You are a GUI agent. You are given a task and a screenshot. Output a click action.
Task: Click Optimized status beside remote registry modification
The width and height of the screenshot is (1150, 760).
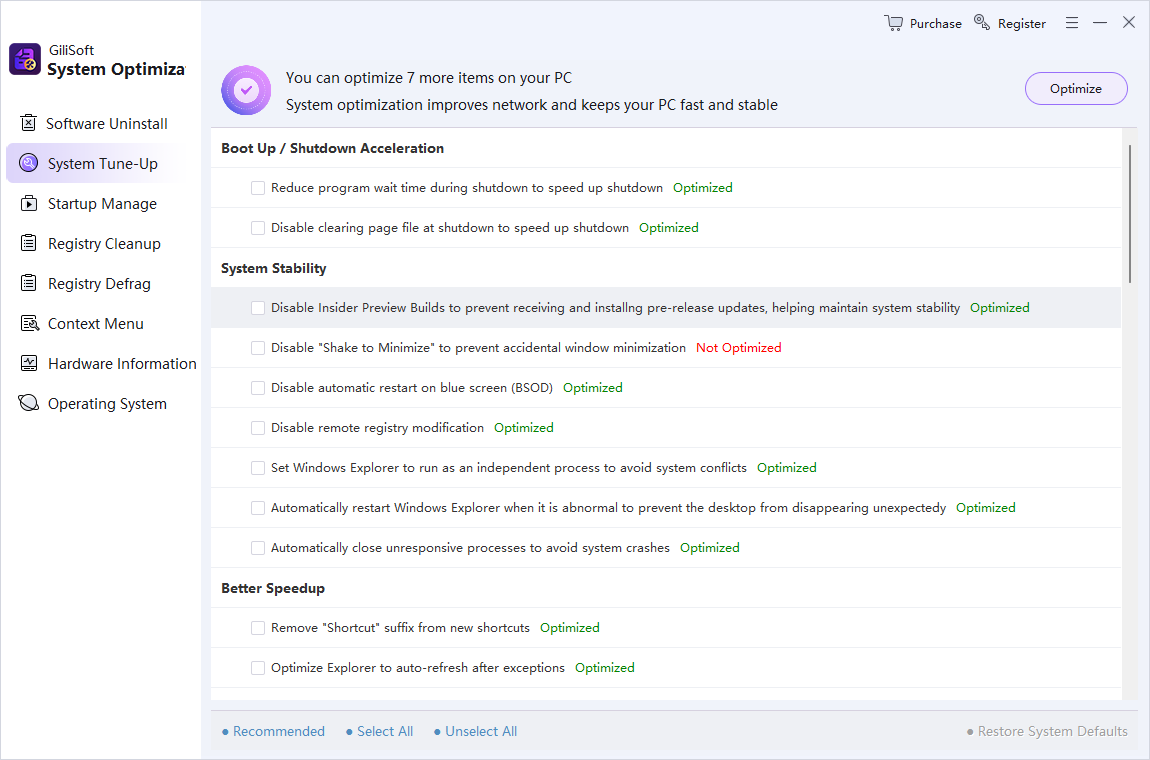524,428
